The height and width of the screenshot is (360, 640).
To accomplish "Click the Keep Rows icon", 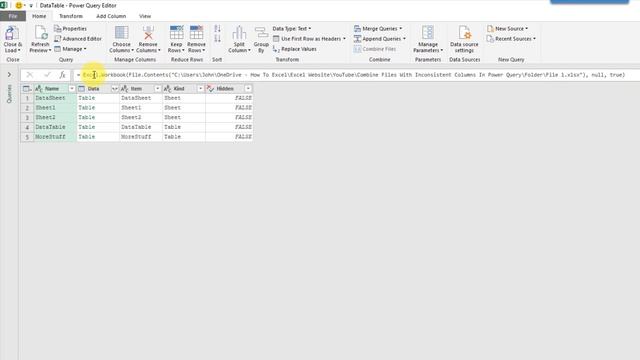I will [176, 33].
